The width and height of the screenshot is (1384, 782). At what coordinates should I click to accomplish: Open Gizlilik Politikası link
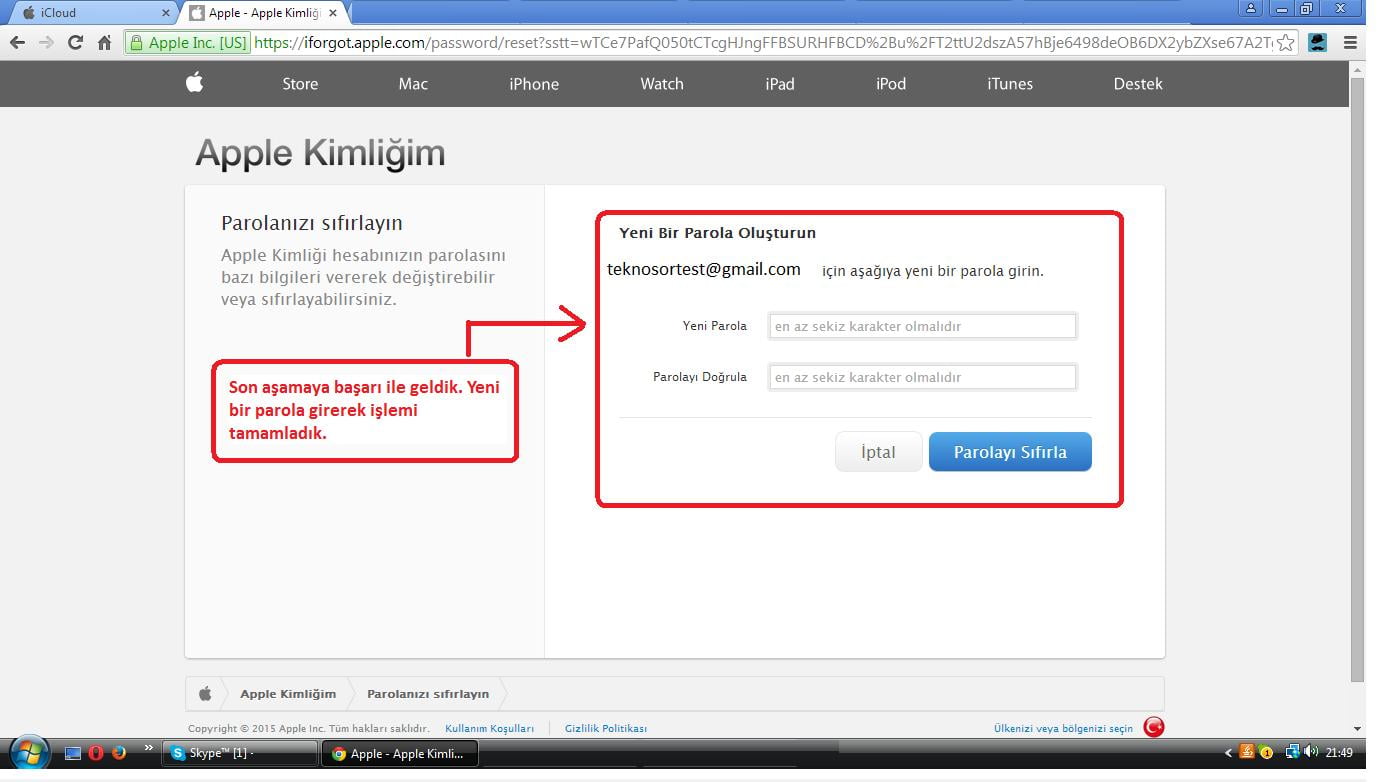[x=605, y=728]
